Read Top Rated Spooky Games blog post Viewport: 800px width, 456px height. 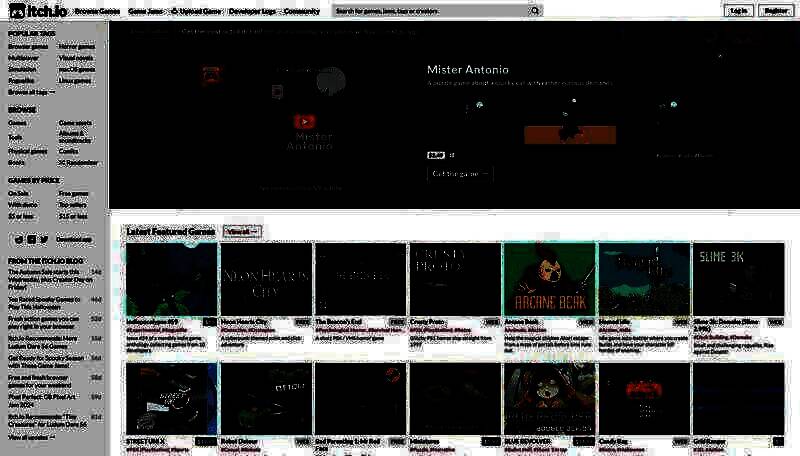click(44, 303)
